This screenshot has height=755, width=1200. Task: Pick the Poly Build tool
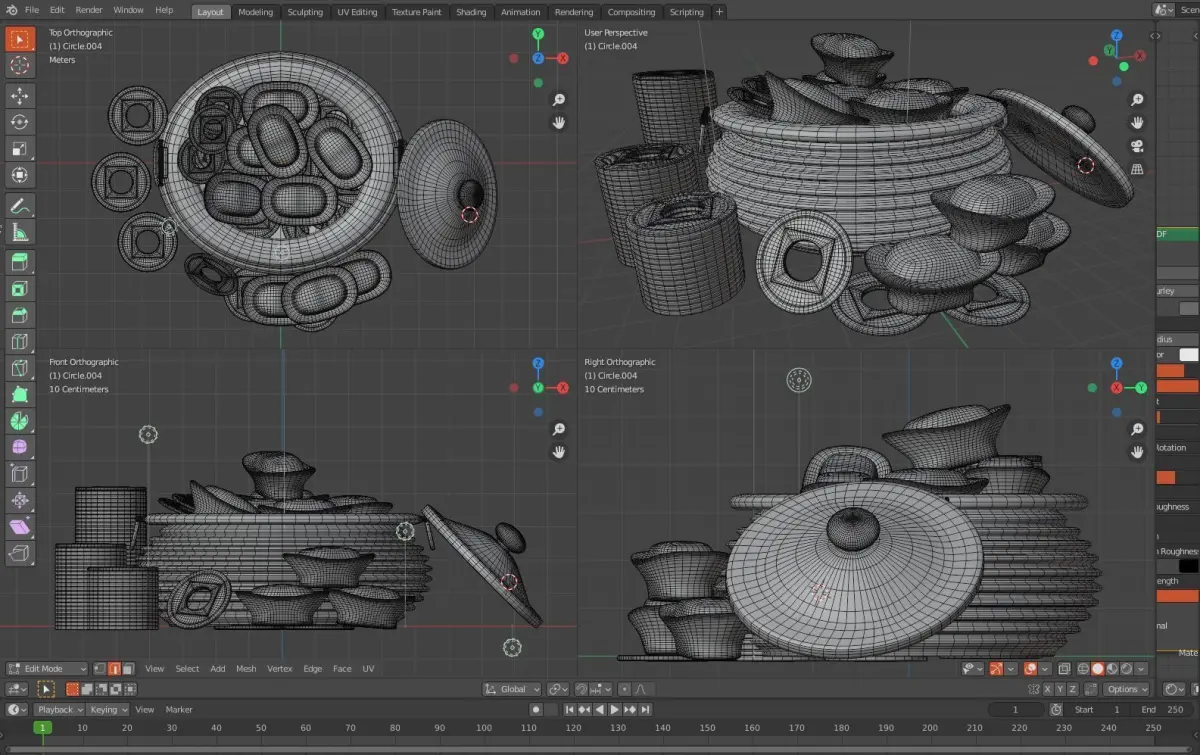[x=19, y=394]
